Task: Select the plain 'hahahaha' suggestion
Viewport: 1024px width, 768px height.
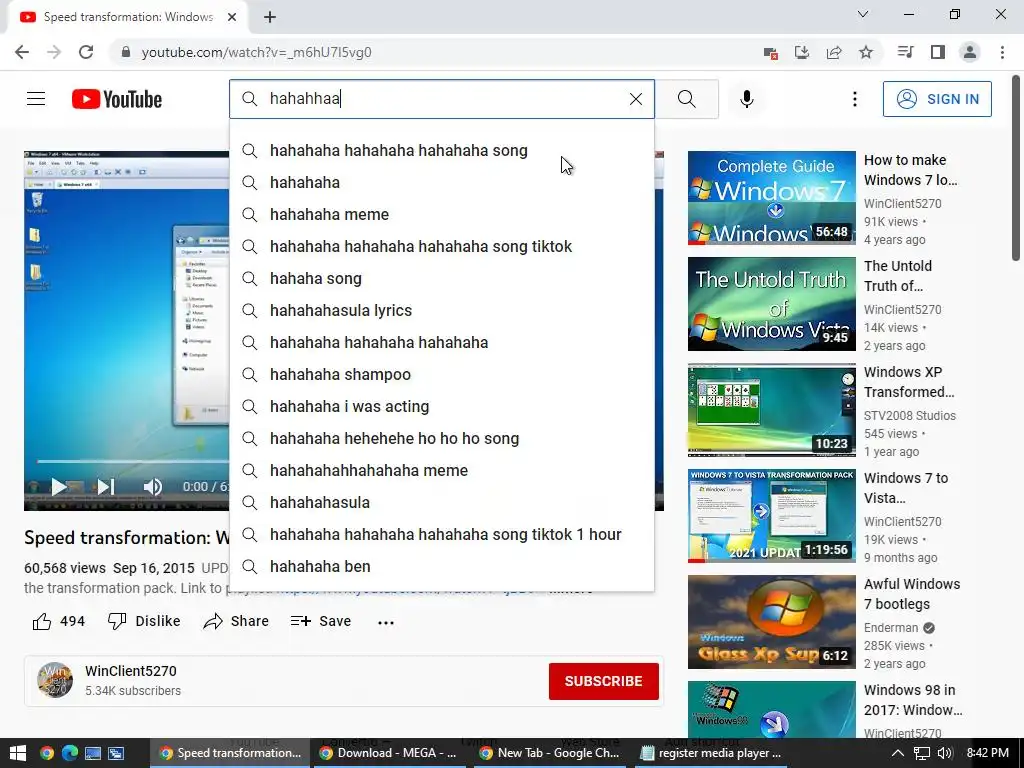Action: tap(441, 182)
